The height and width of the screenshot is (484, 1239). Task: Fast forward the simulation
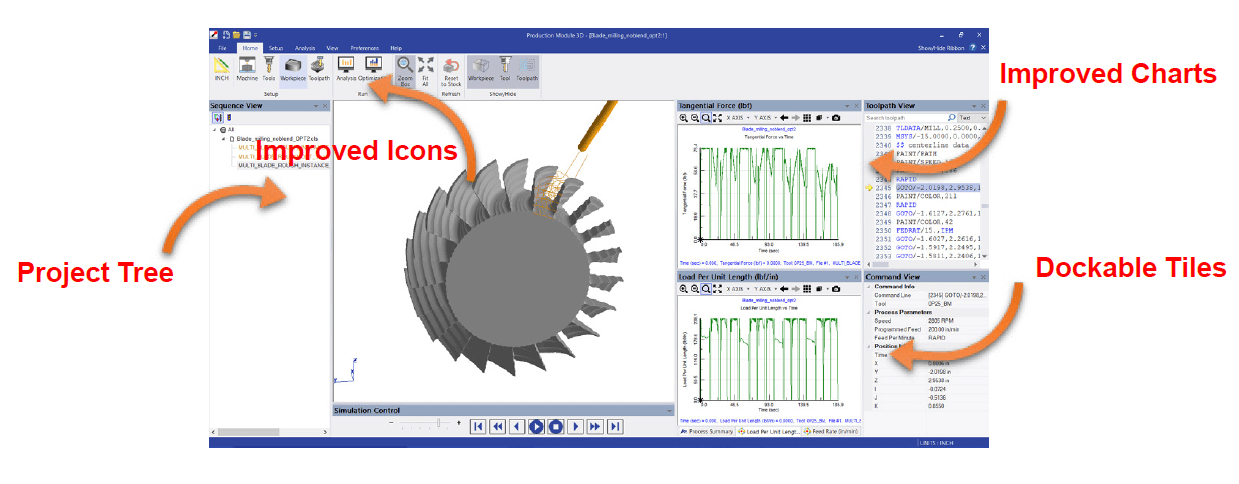[x=595, y=426]
